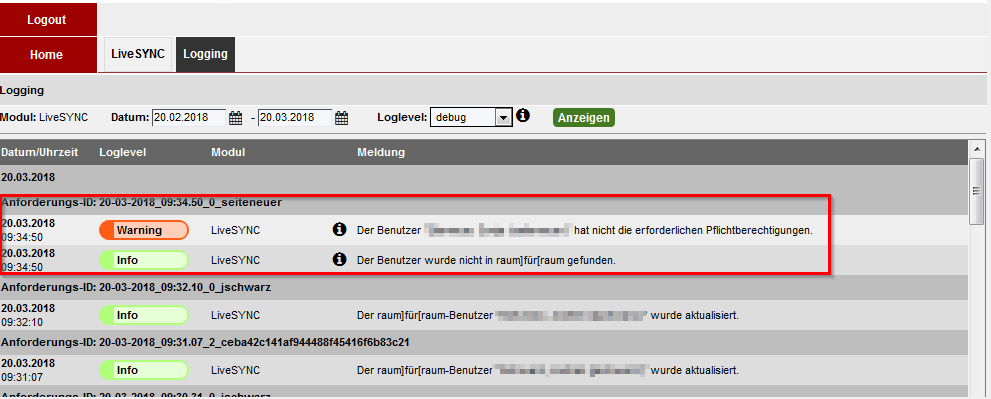
Task: Select Info badge in 09:32:10 row
Action: pos(144,315)
